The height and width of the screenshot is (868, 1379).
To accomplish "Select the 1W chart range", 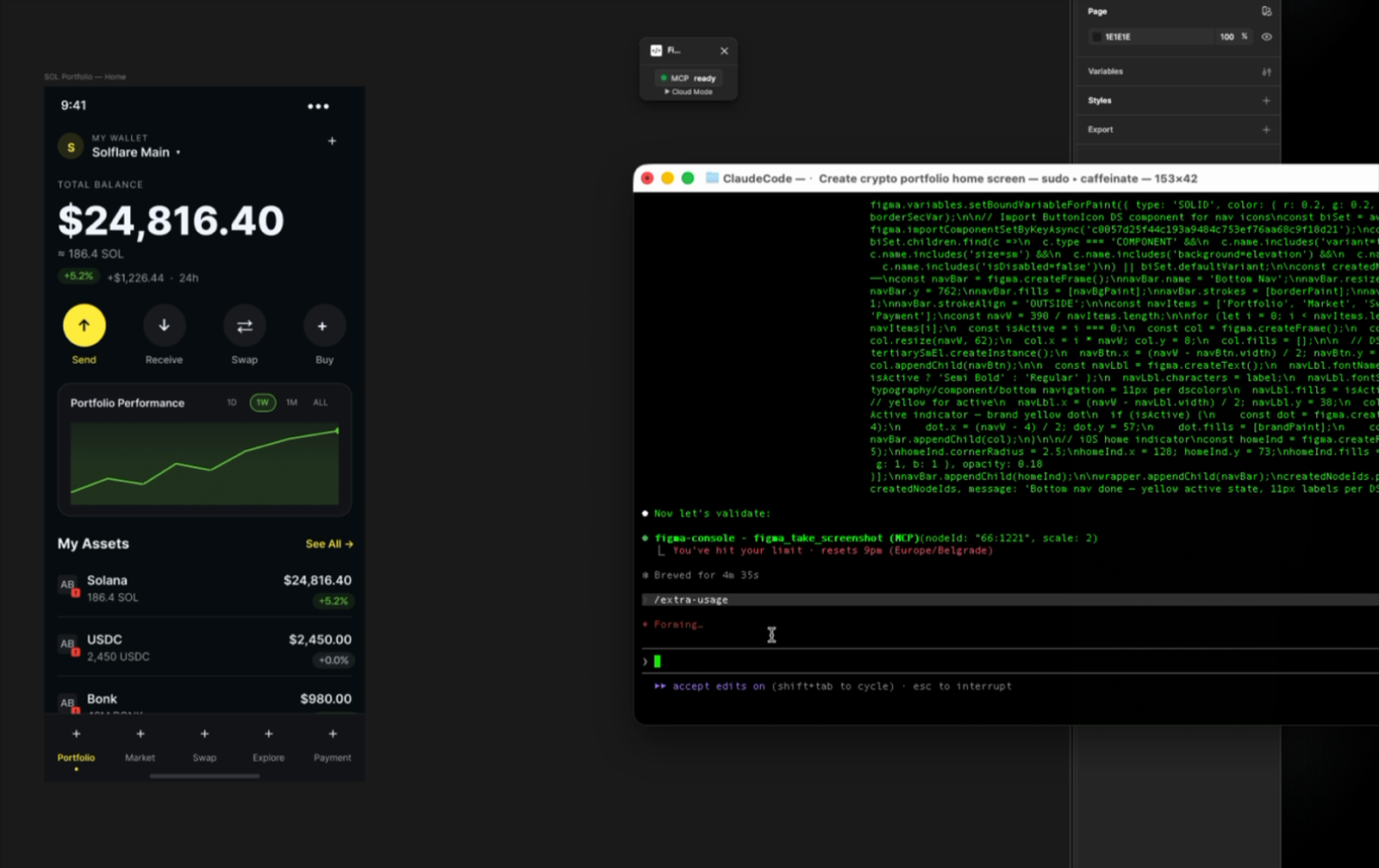I will [x=263, y=403].
